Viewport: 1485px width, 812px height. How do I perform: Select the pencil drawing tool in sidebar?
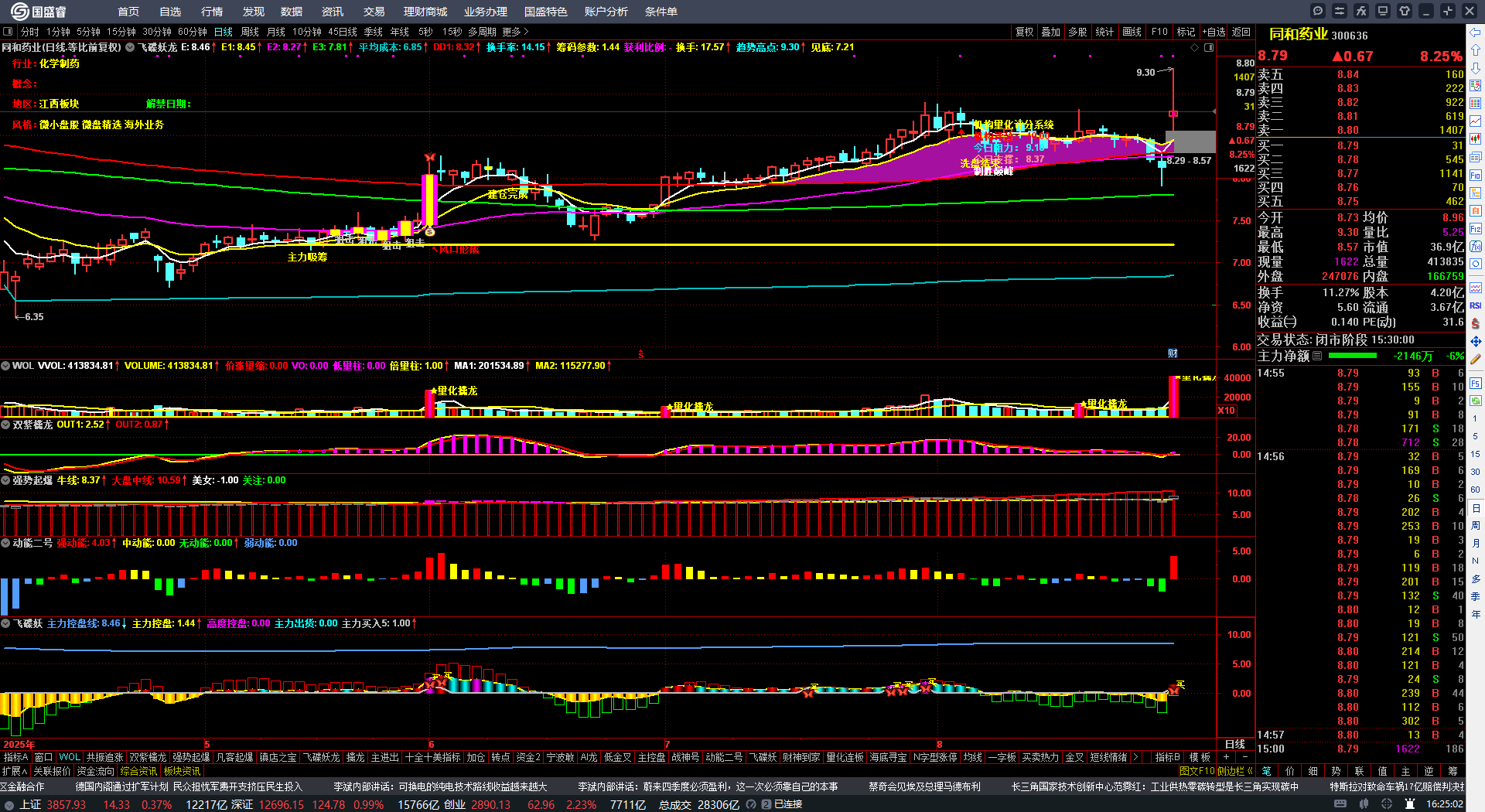click(1476, 359)
